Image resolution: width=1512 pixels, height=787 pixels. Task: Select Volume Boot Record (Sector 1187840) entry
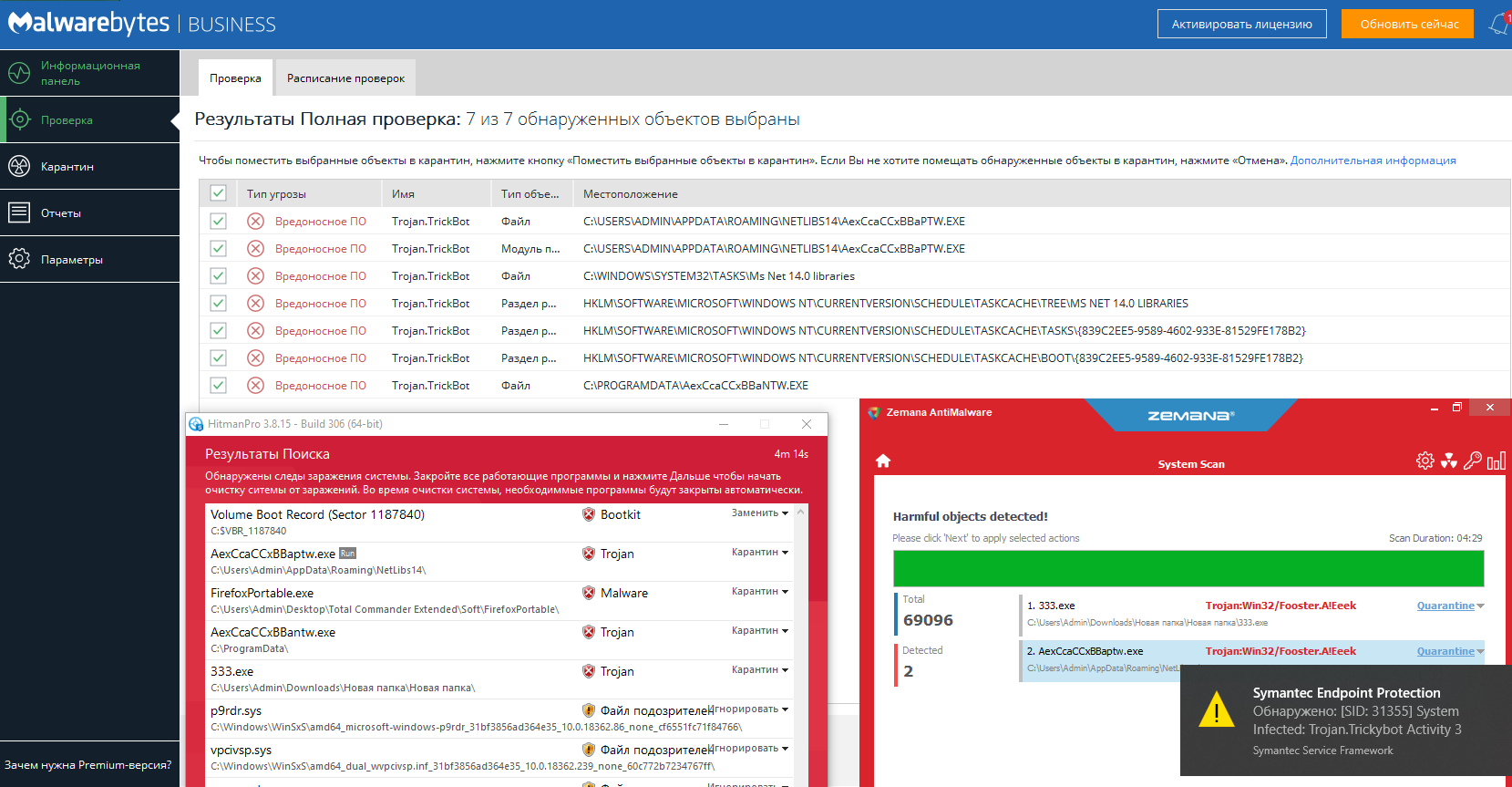coord(499,523)
